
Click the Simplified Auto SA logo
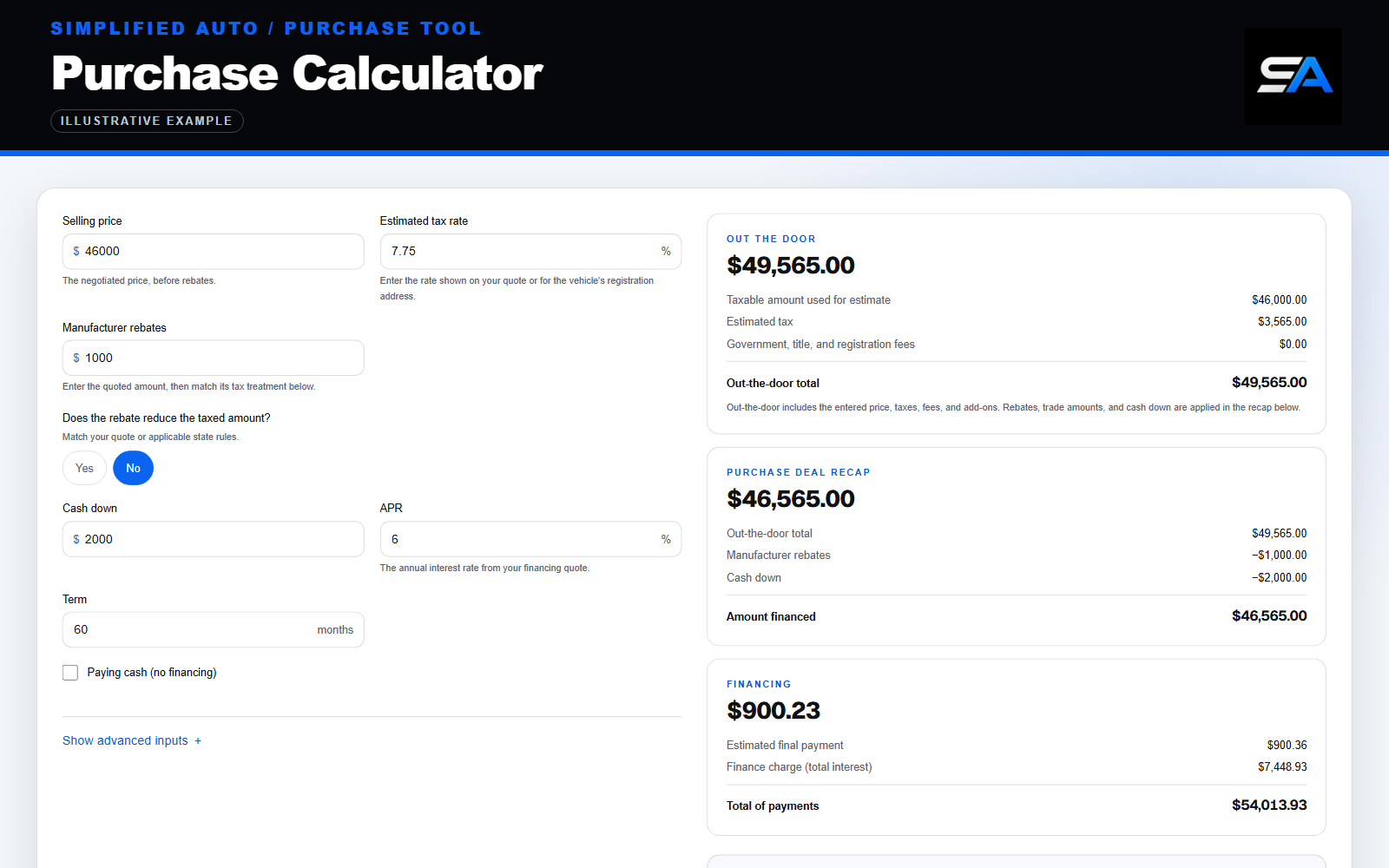point(1294,76)
